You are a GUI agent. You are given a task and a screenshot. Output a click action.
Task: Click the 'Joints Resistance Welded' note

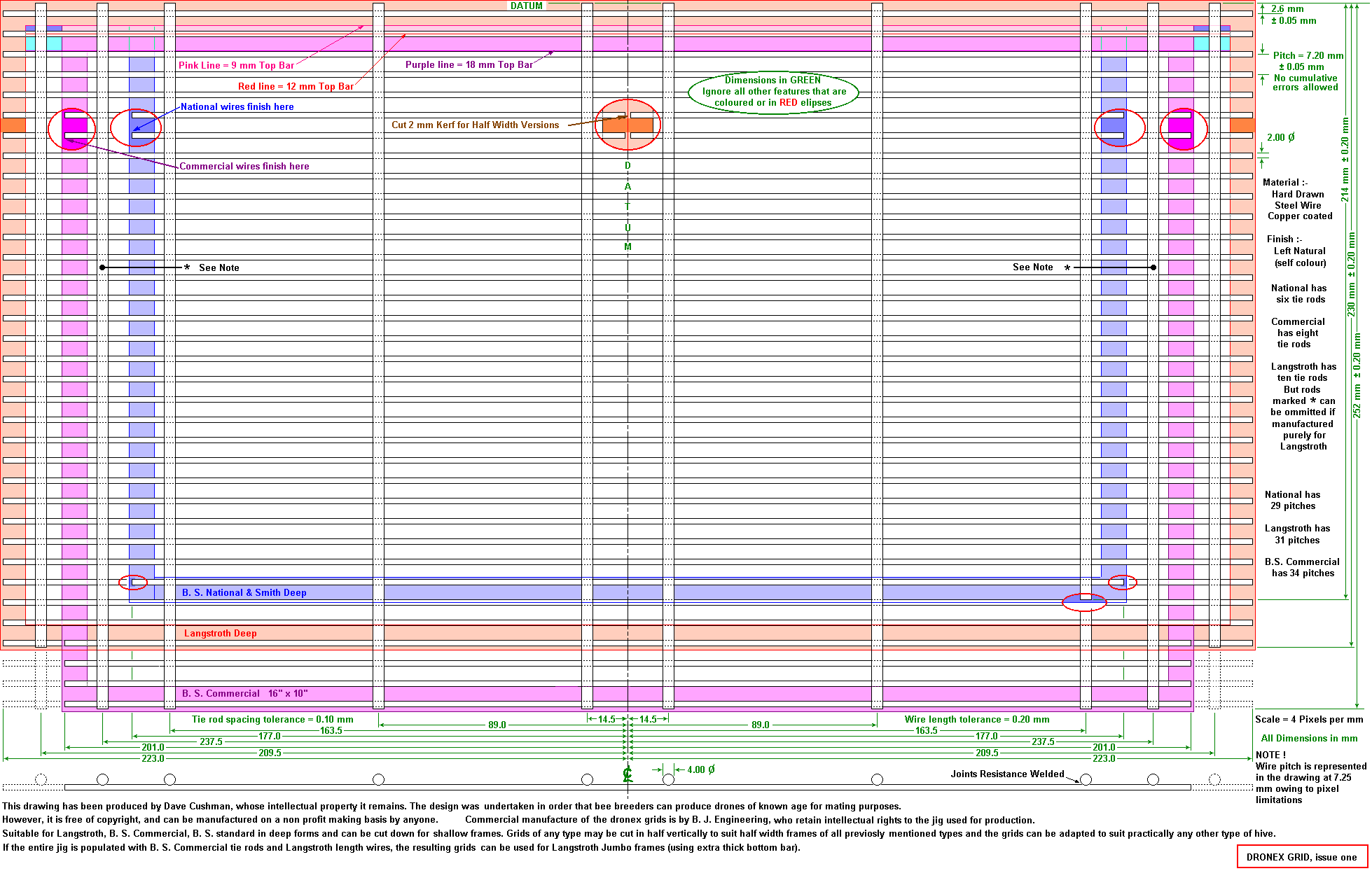coord(1007,774)
